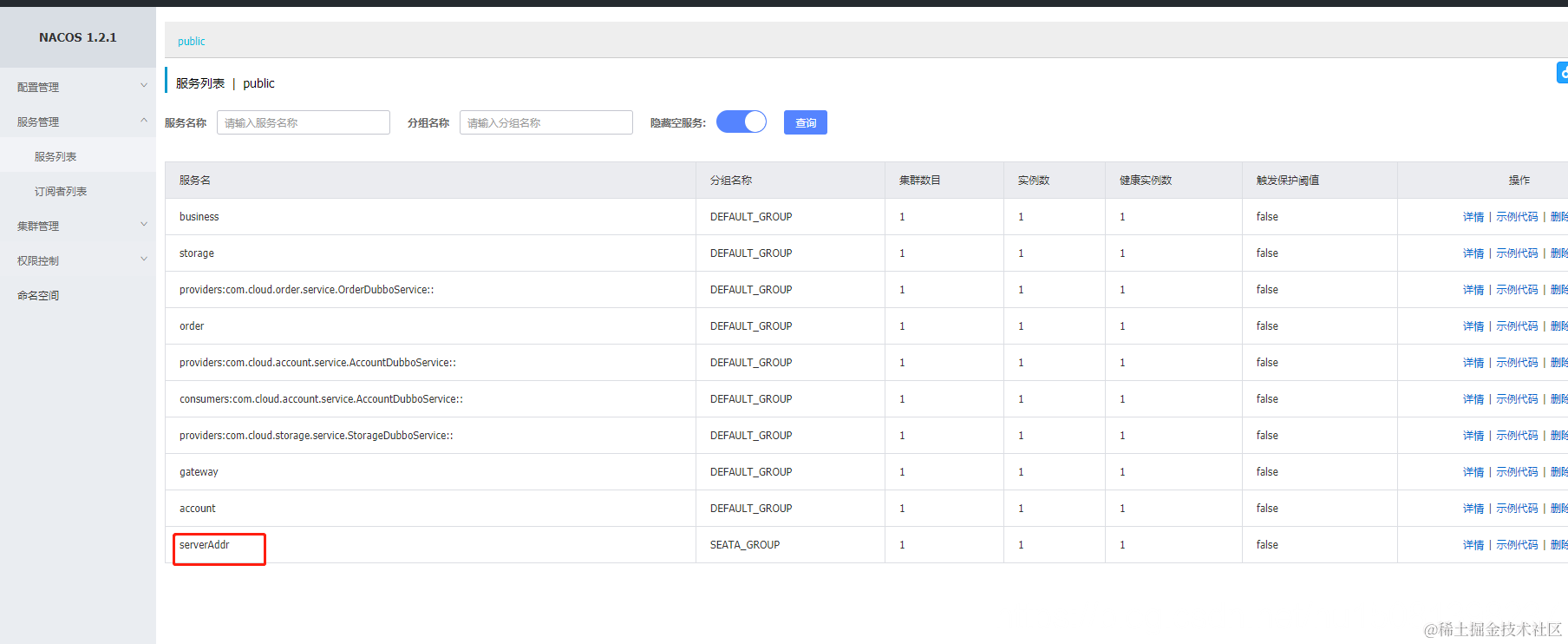Click providers:com.cloud.account.service.AccountDubboService:: name

[x=317, y=363]
